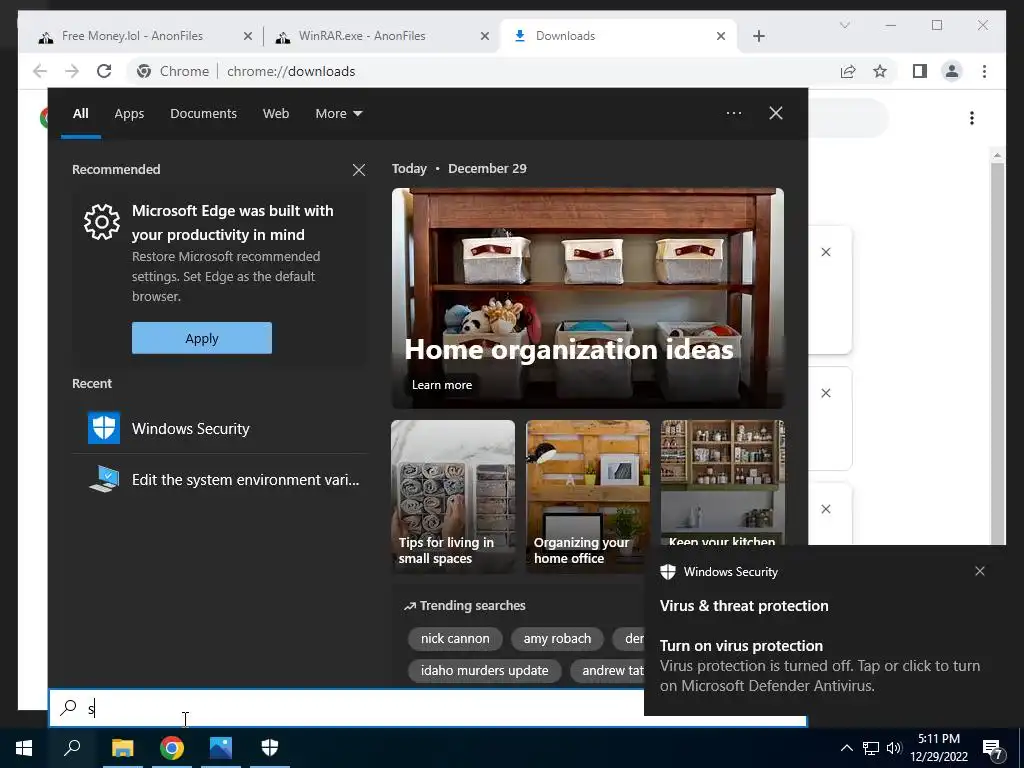Click the Apply button for Edge settings
The width and height of the screenshot is (1024, 768).
[202, 338]
